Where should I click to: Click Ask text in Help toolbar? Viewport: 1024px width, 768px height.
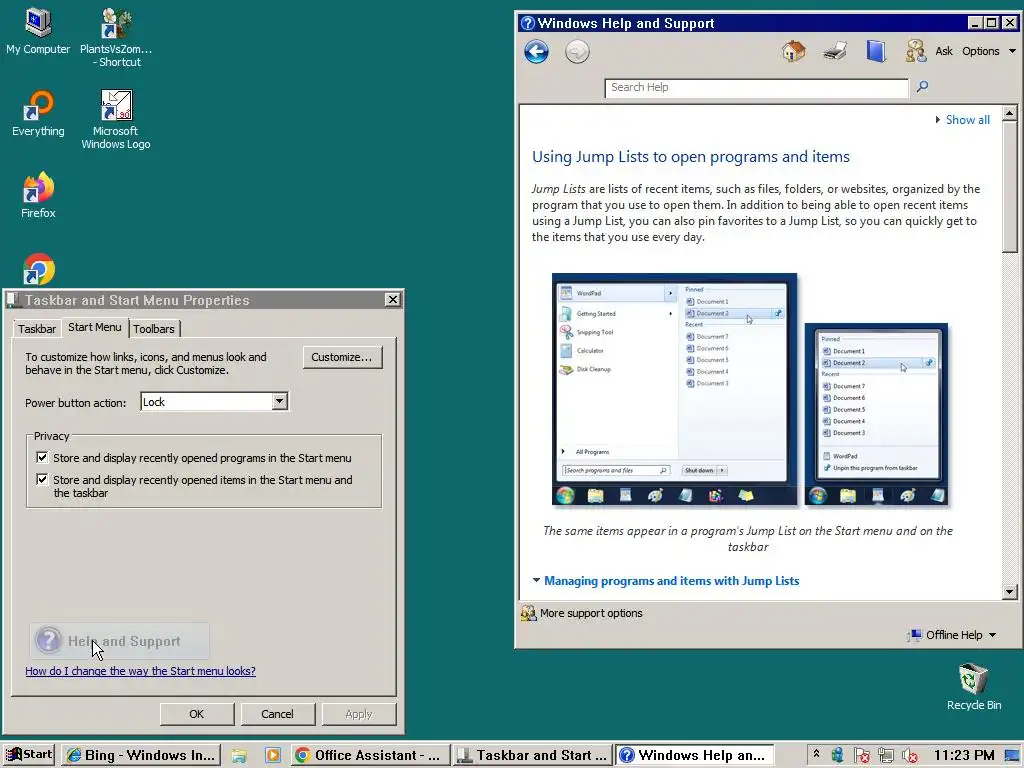944,51
